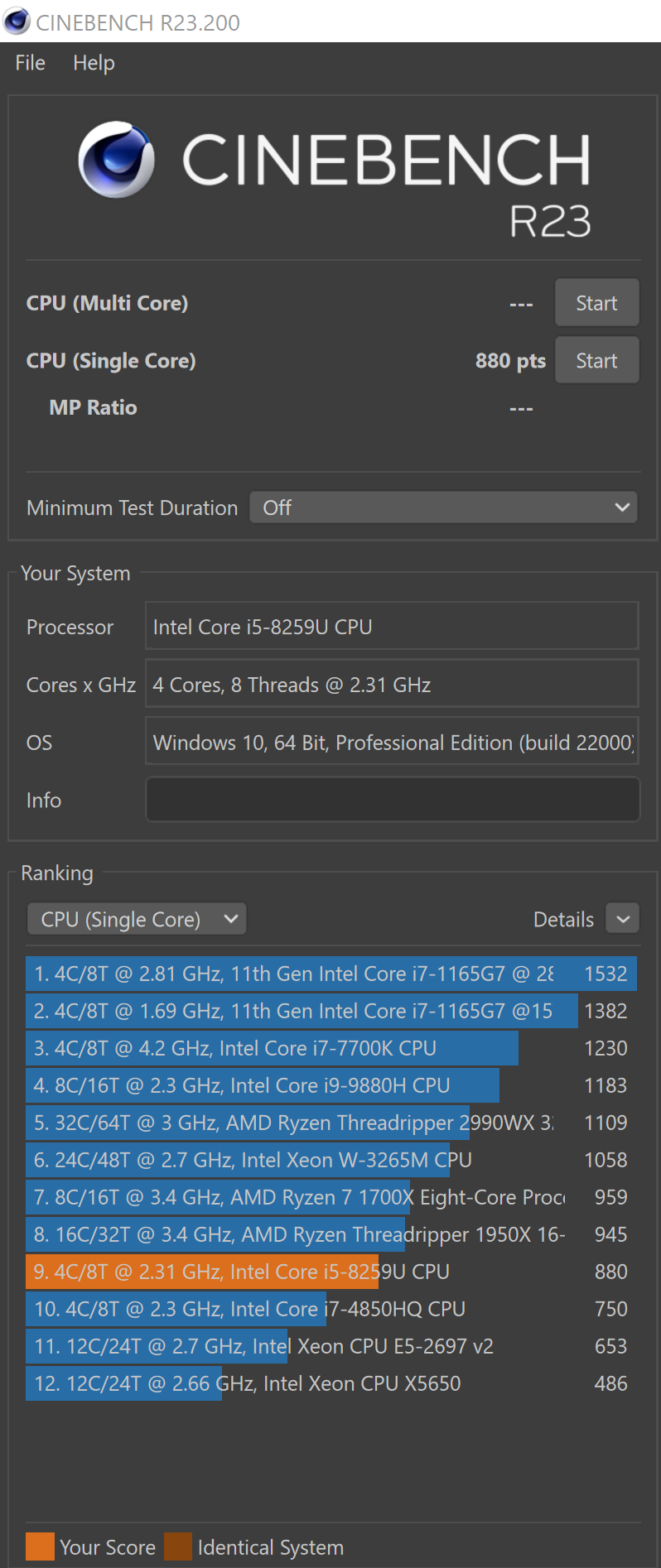The image size is (661, 1568).
Task: Select ranking row 6 Xeon W-3265M
Action: click(x=331, y=1160)
